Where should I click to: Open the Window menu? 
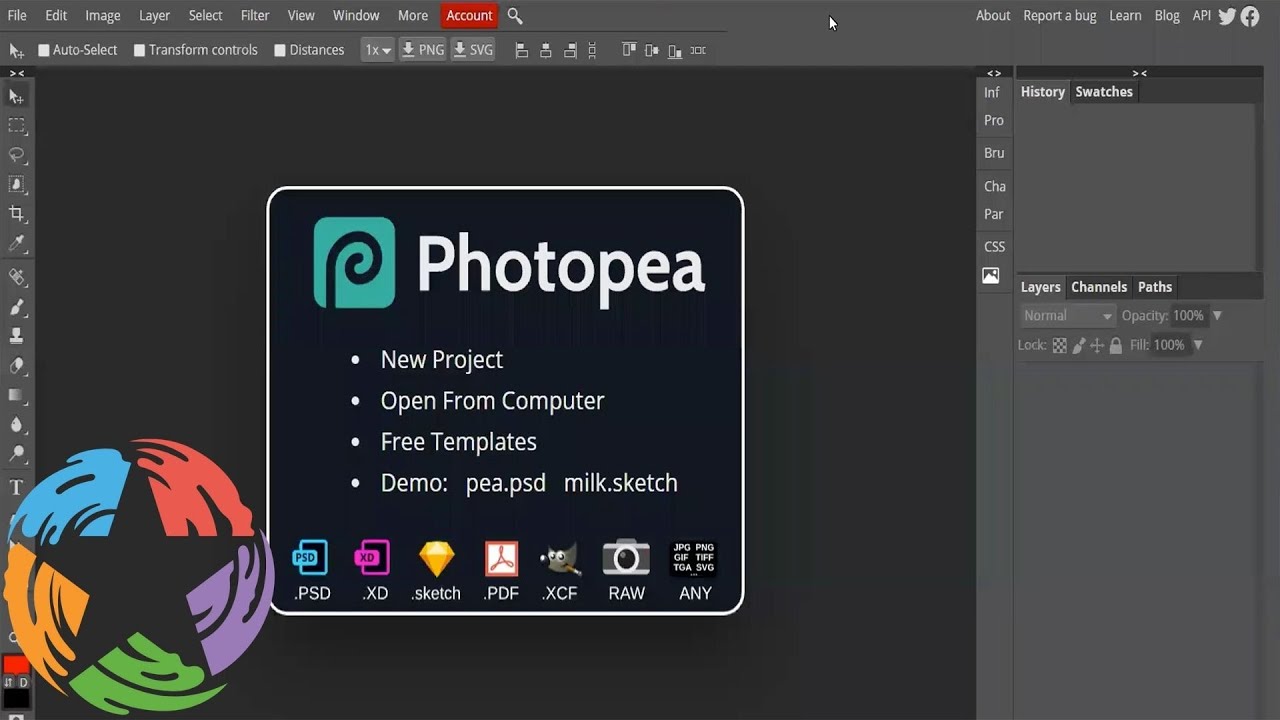356,16
